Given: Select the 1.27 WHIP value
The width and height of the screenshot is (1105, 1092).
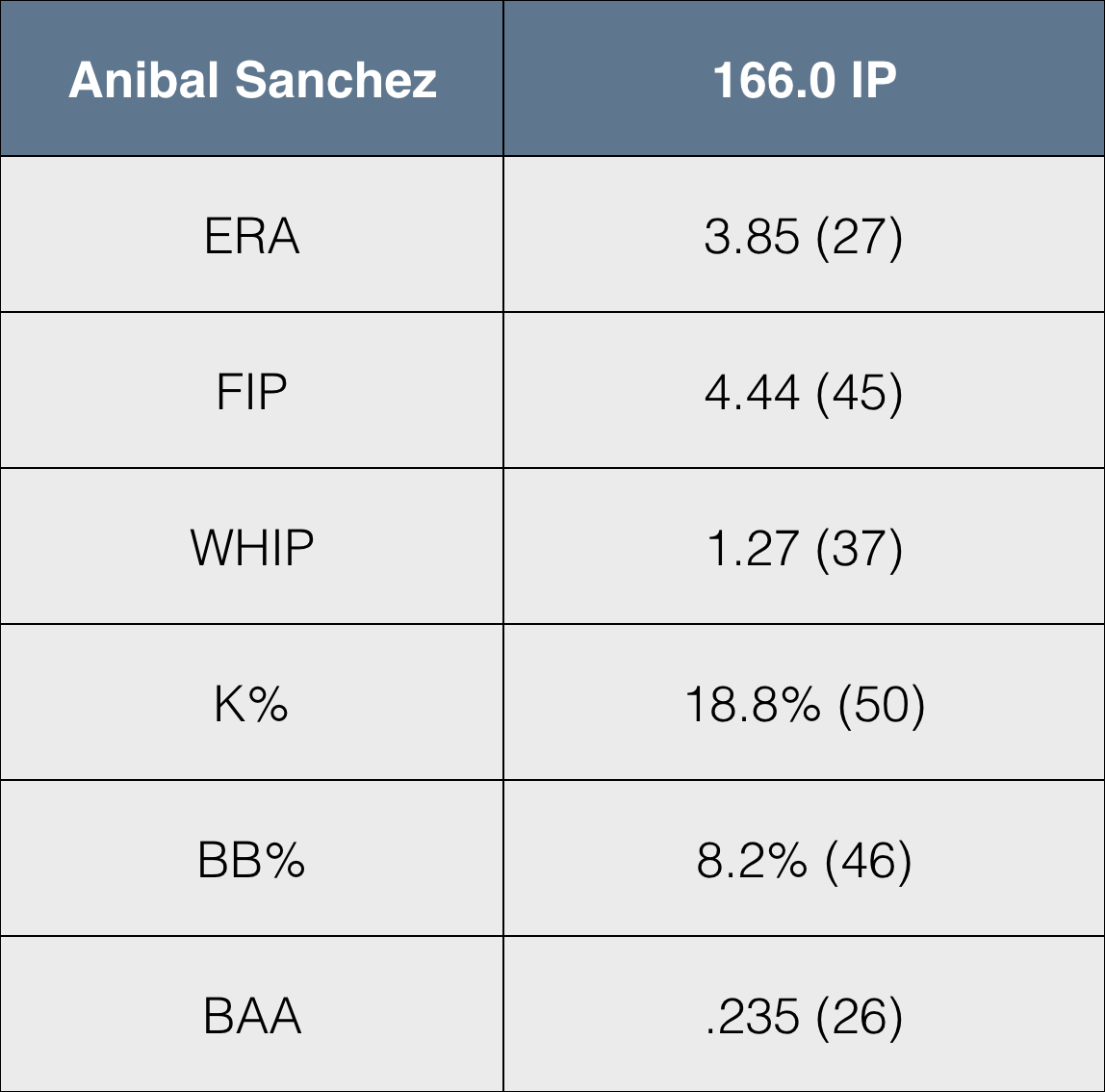Looking at the screenshot, I should pyautogui.click(x=753, y=549).
